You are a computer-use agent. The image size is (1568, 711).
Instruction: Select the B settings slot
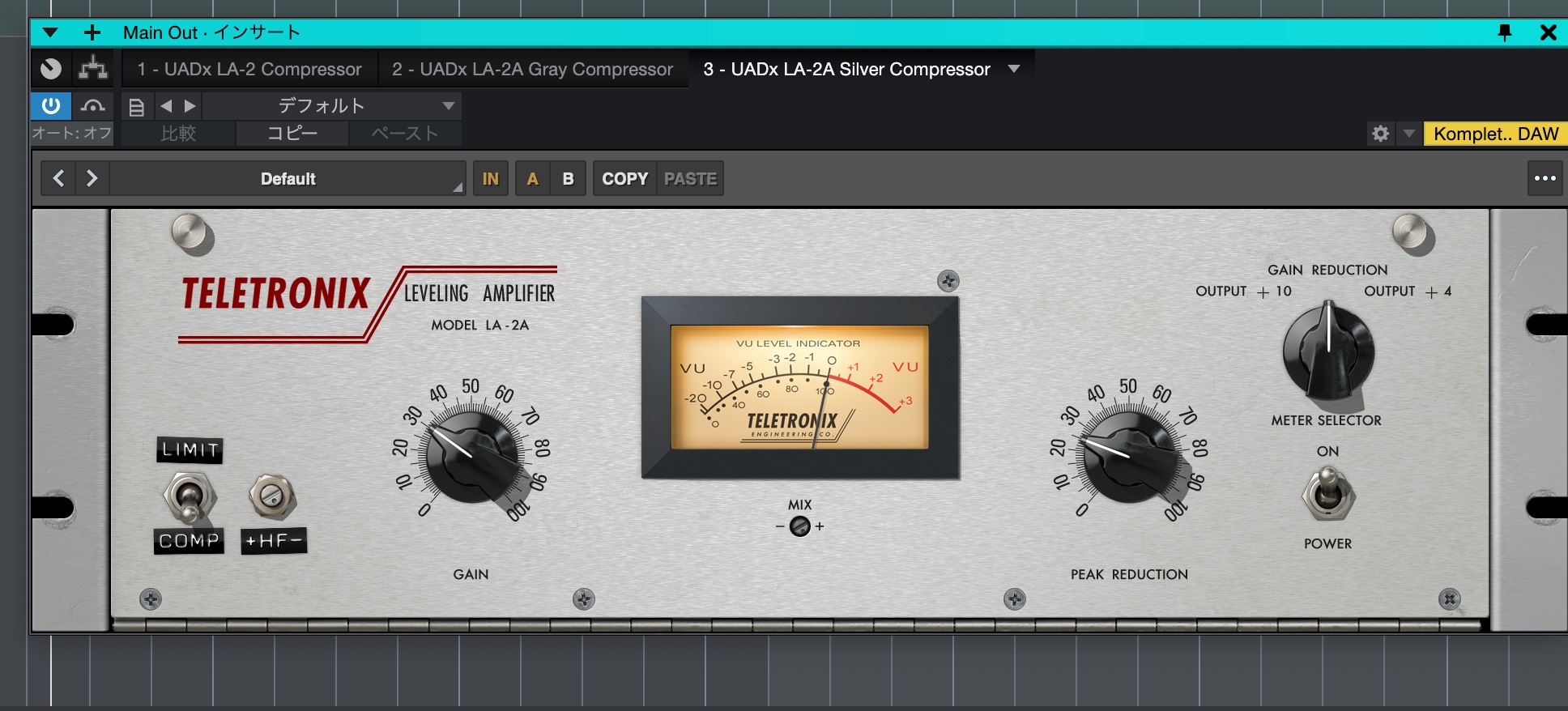[569, 179]
